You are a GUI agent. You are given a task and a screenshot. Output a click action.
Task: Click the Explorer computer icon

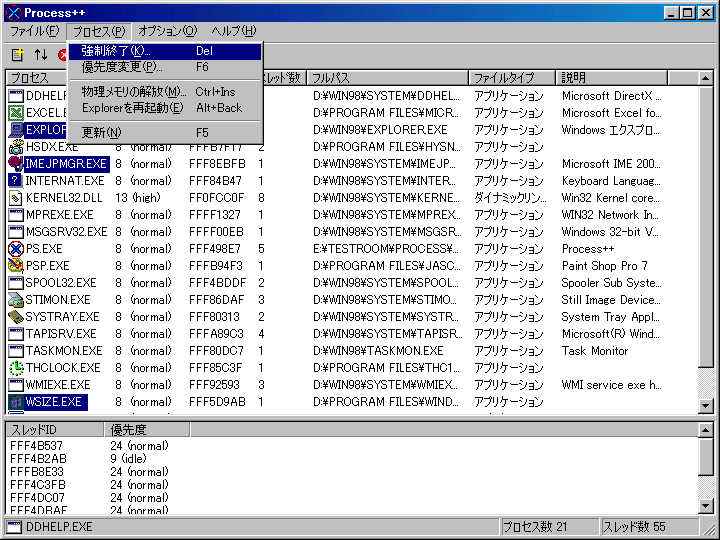tap(16, 129)
